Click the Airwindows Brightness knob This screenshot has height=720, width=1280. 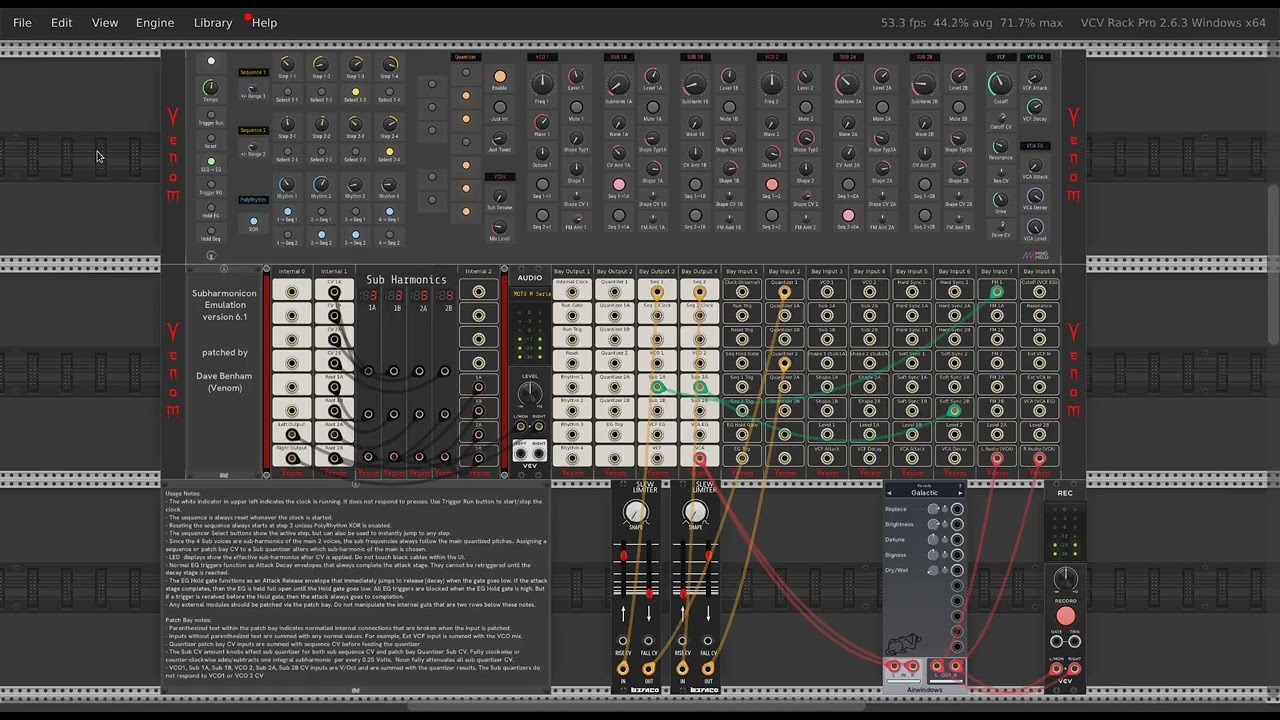coord(933,524)
